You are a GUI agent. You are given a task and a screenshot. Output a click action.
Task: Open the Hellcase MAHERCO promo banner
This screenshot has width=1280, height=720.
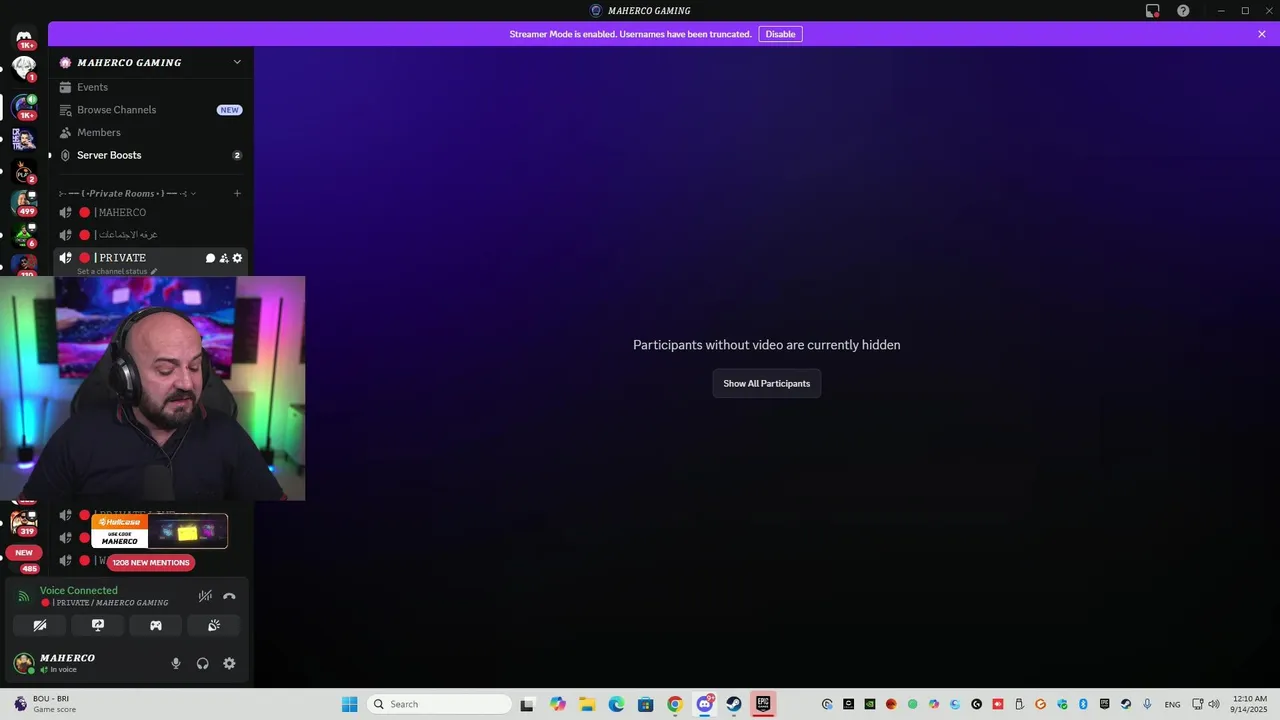159,531
